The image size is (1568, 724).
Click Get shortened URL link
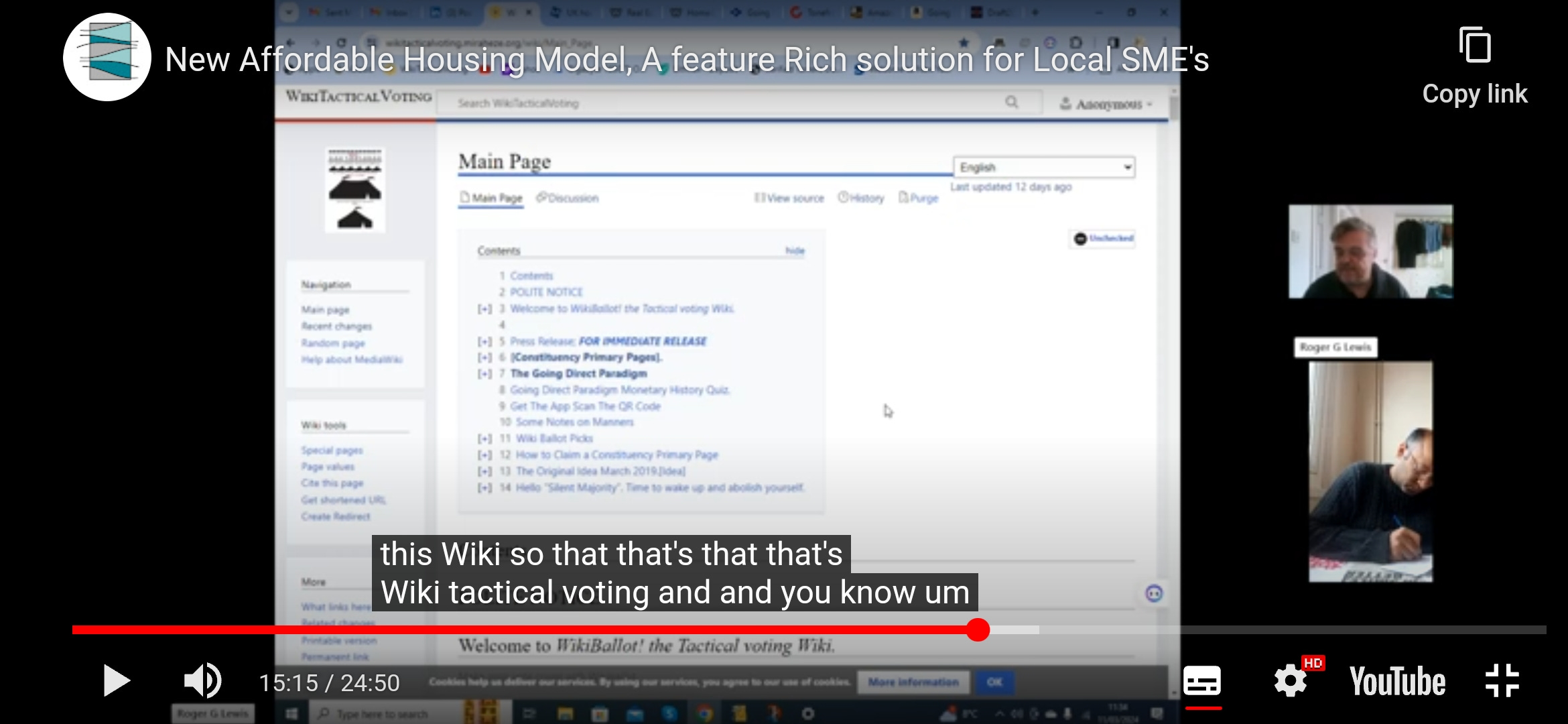(x=344, y=500)
